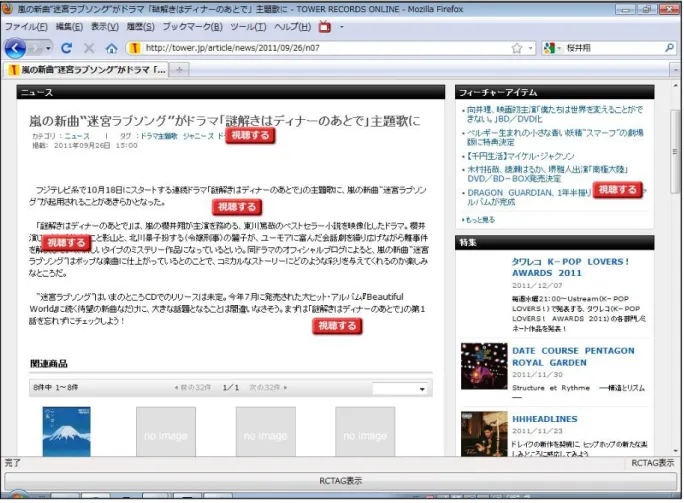Click RCTAG表示 in the status bar
This screenshot has width=684, height=503.
click(653, 463)
